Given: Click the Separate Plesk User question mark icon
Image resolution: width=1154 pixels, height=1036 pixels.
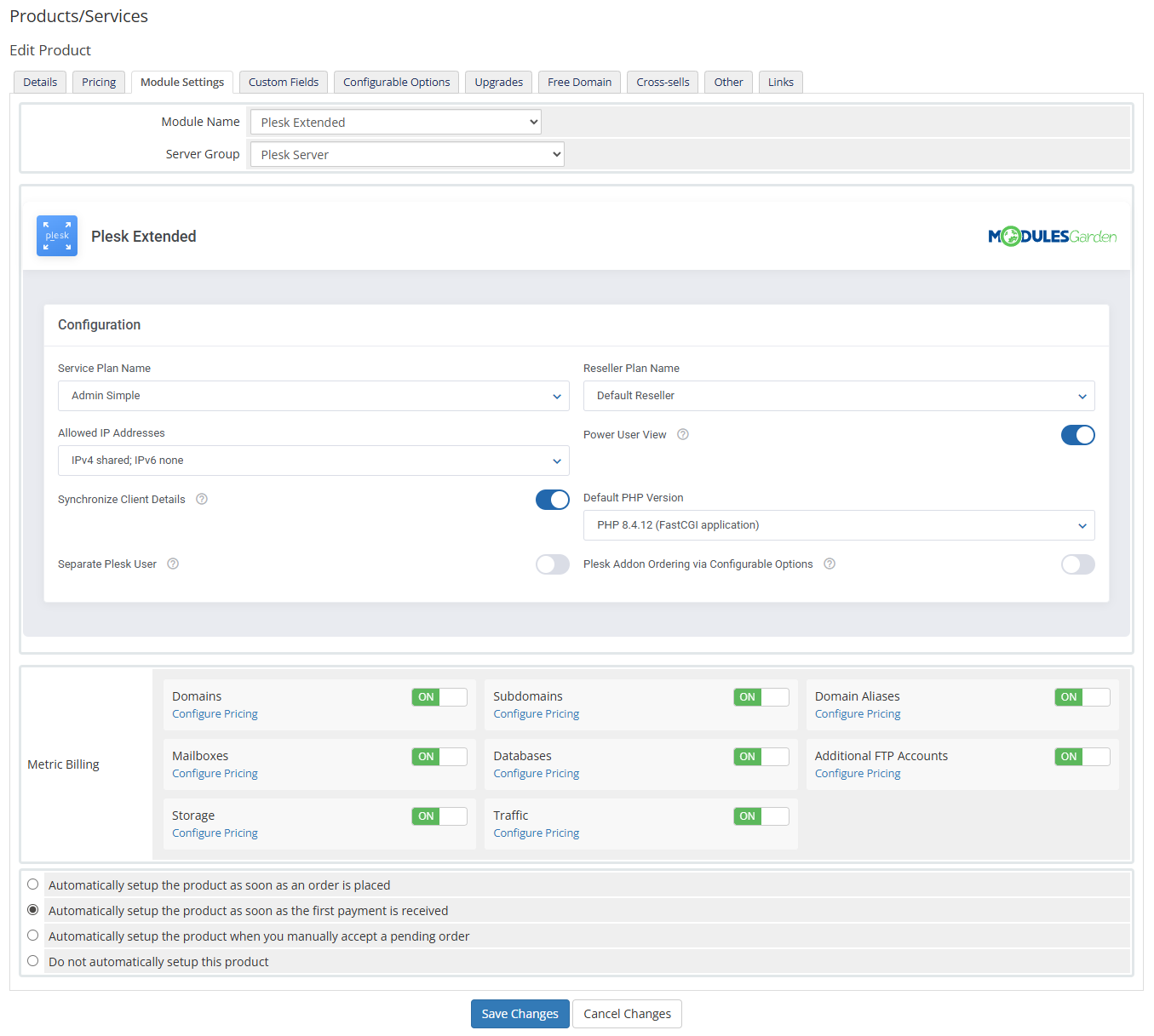Looking at the screenshot, I should tap(173, 564).
